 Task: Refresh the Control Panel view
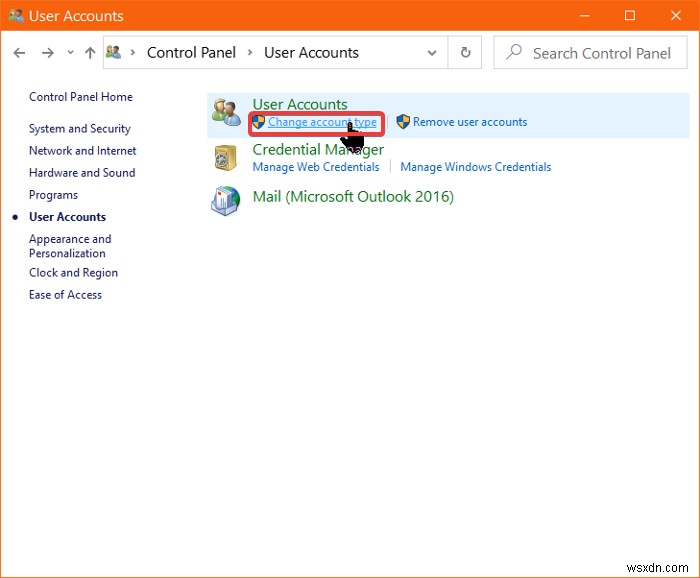coord(465,53)
